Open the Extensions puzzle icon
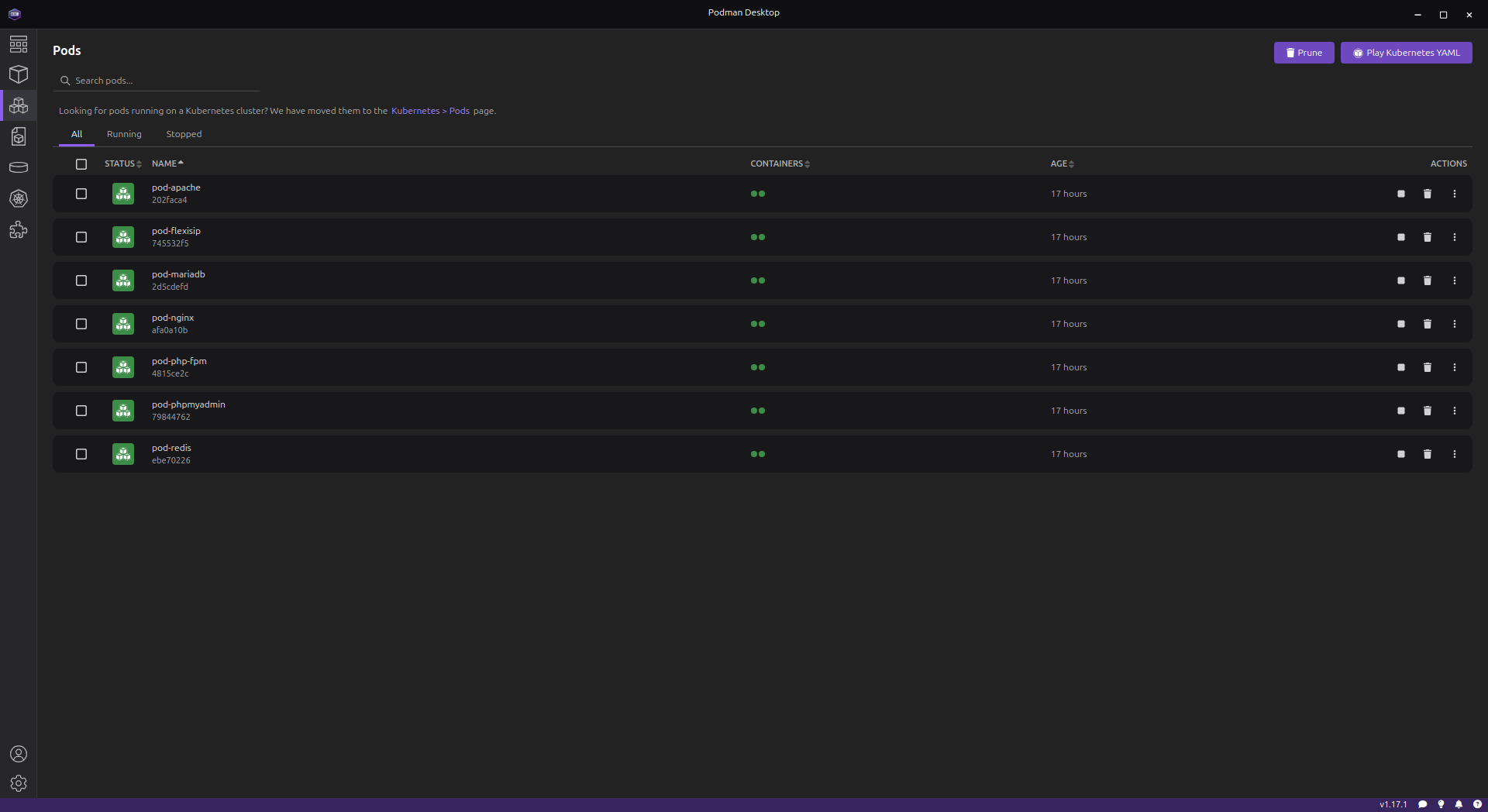The image size is (1488, 812). [x=19, y=230]
